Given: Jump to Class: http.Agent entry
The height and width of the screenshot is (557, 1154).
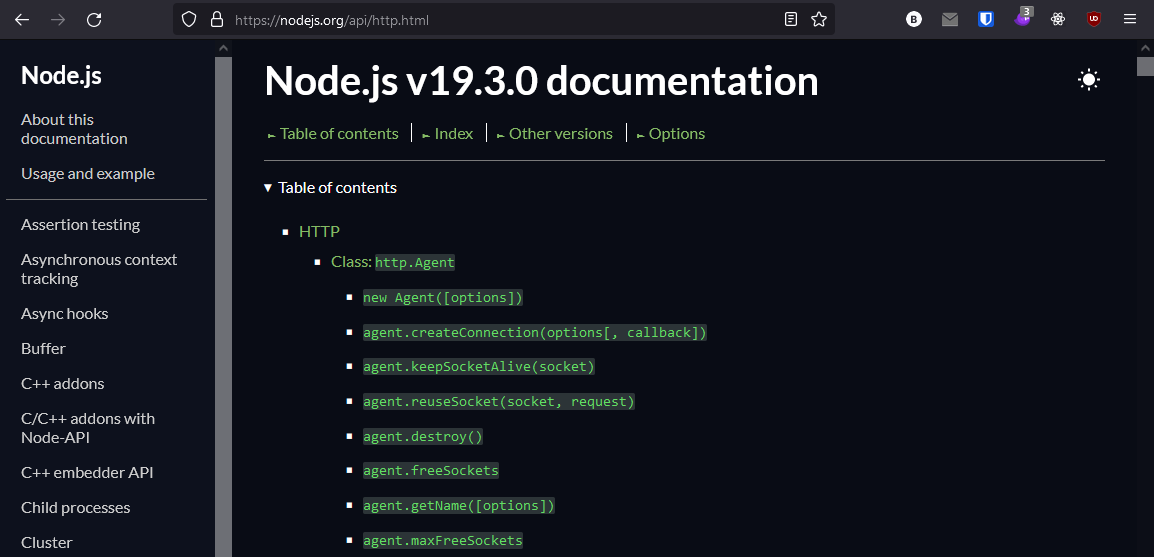Looking at the screenshot, I should [x=393, y=262].
